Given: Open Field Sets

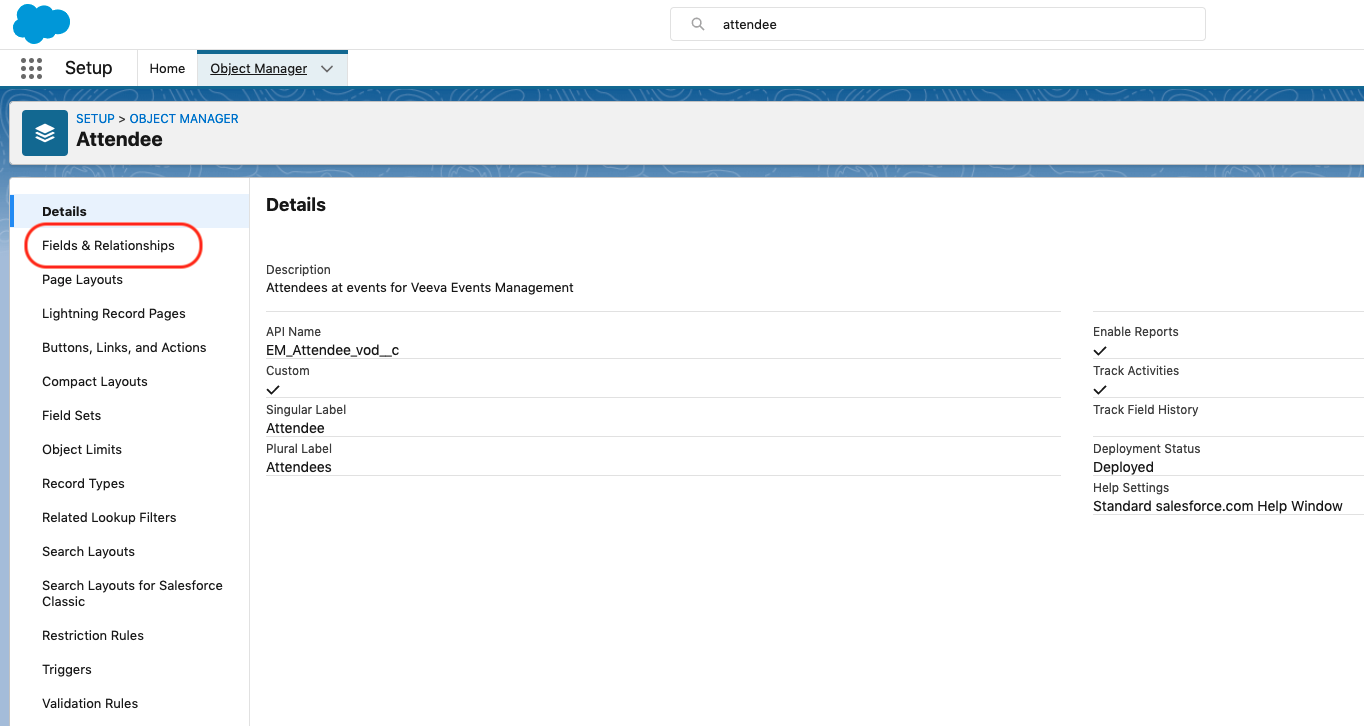Looking at the screenshot, I should (x=71, y=415).
